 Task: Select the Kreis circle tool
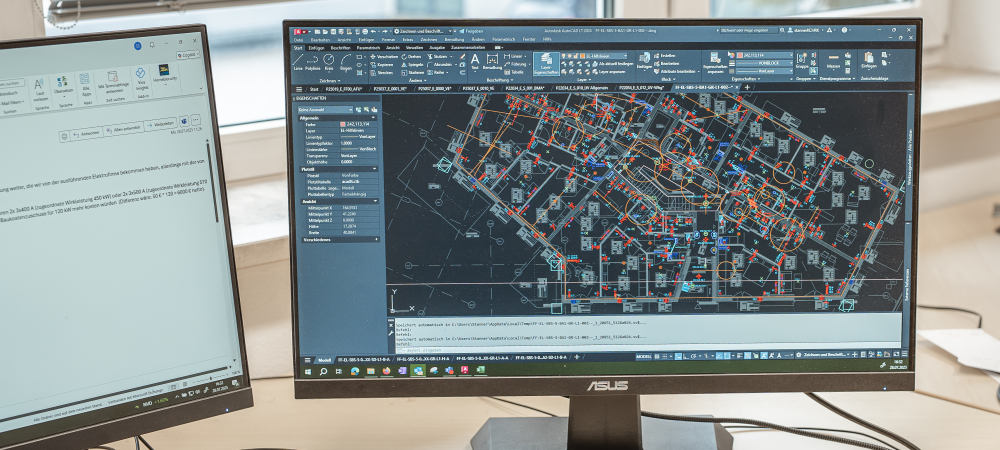330,62
